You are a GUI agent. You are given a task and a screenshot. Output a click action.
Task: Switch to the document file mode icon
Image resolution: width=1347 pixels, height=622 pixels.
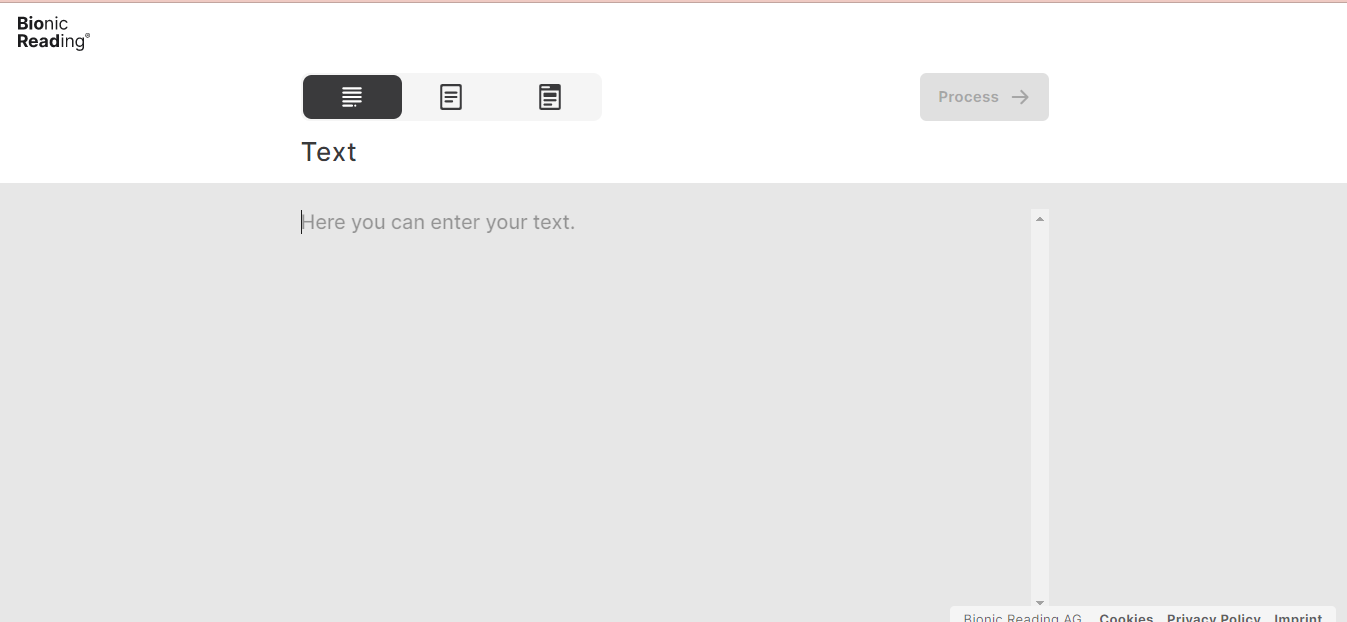coord(451,97)
